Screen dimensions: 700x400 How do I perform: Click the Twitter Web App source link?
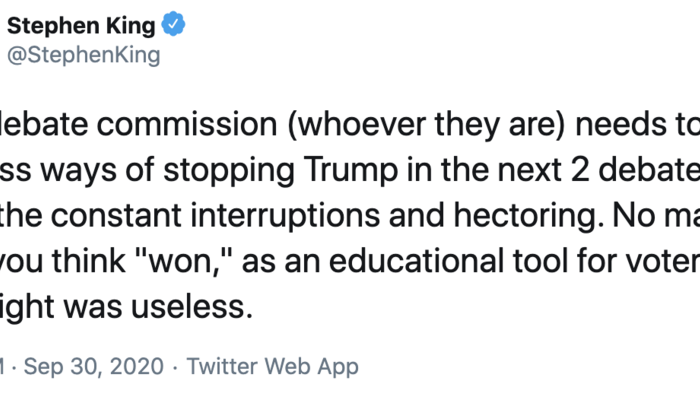[x=273, y=367]
